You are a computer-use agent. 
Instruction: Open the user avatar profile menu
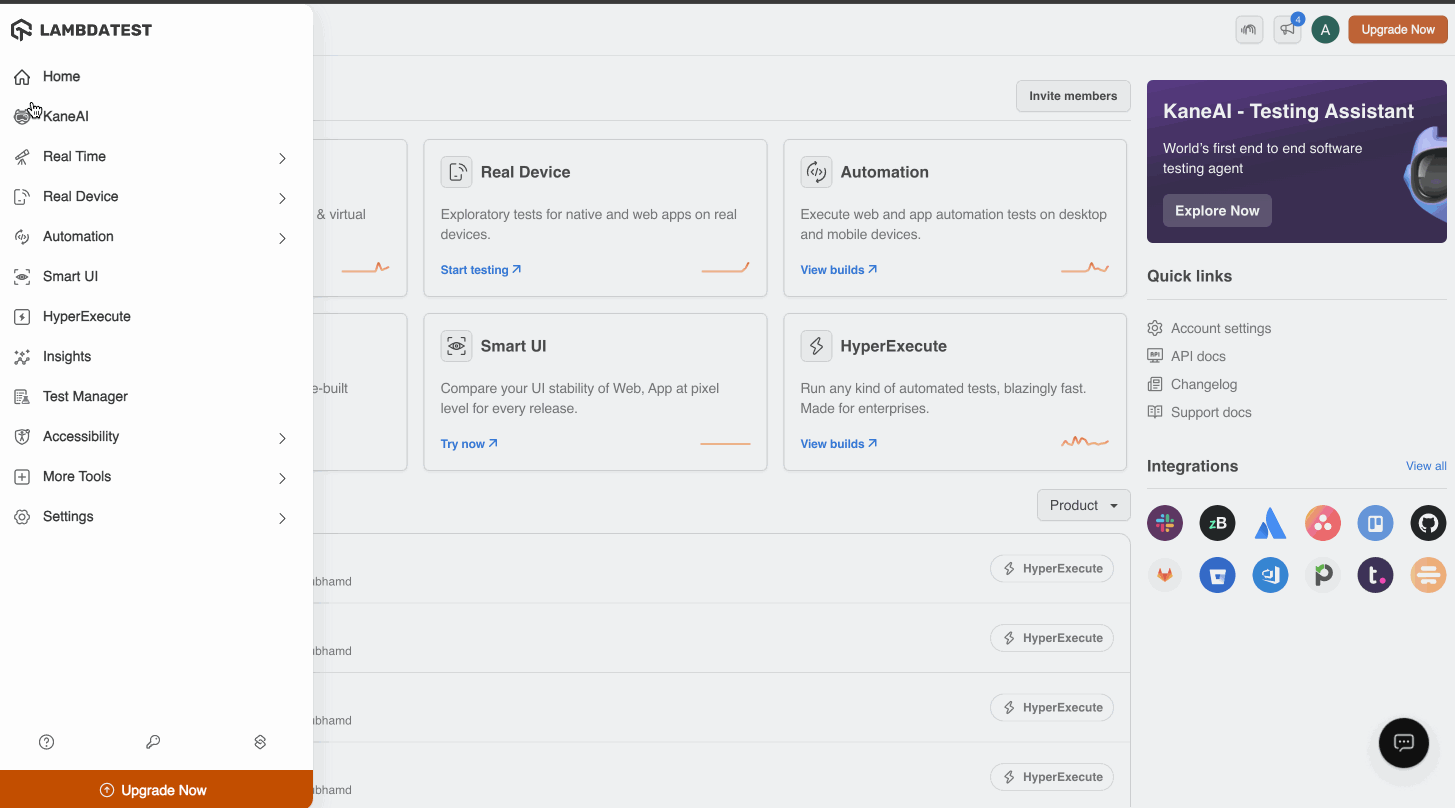coord(1325,30)
